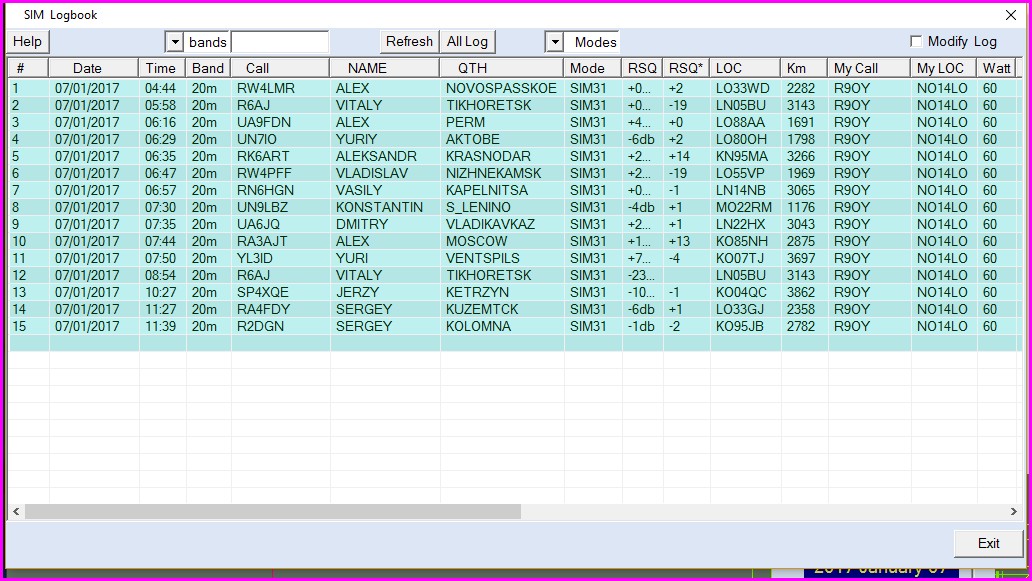This screenshot has height=581, width=1032.
Task: Enable the Modify Log checkbox
Action: (916, 41)
